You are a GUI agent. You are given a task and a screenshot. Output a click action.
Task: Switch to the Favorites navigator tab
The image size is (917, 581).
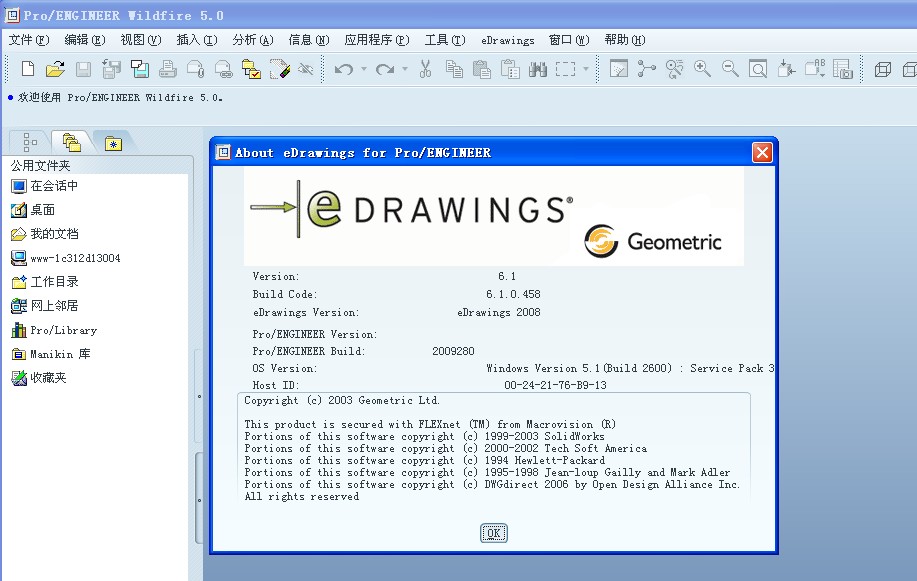click(x=113, y=143)
